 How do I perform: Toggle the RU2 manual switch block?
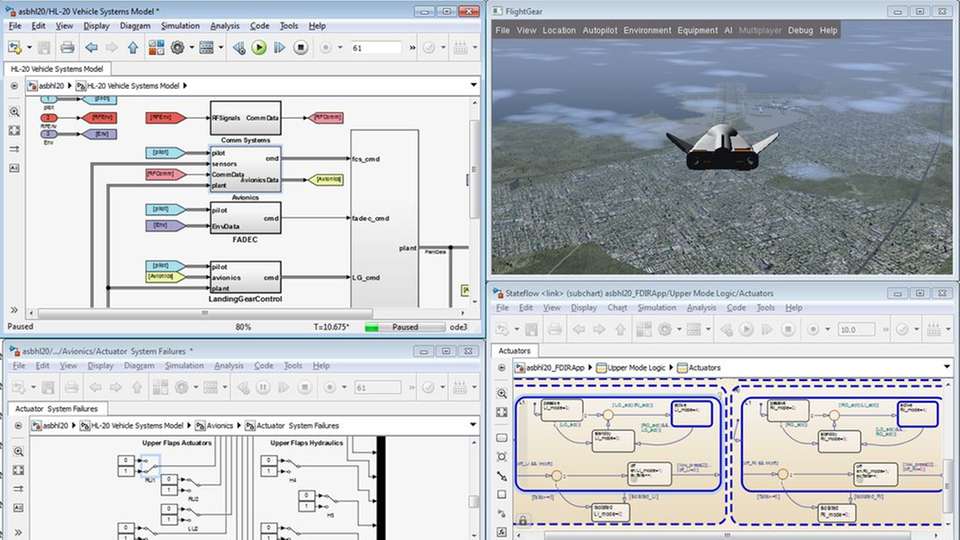pyautogui.click(x=193, y=484)
